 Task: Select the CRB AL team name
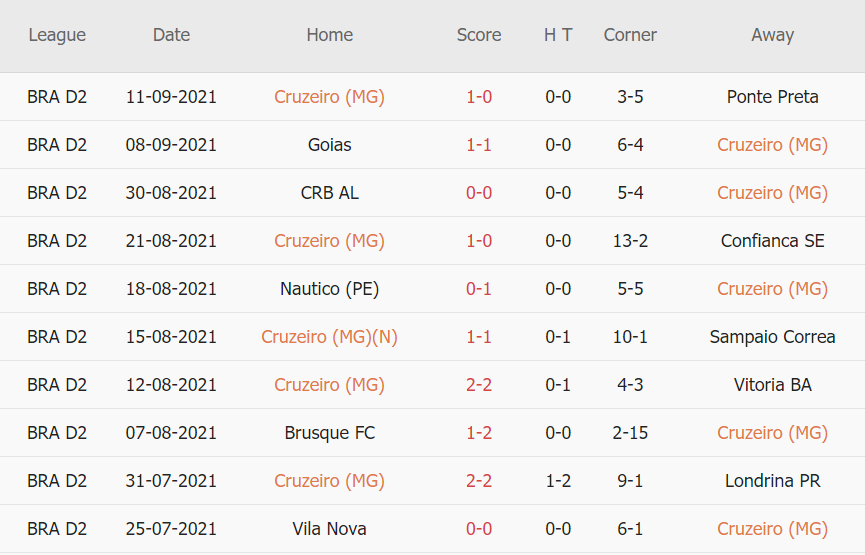point(329,193)
